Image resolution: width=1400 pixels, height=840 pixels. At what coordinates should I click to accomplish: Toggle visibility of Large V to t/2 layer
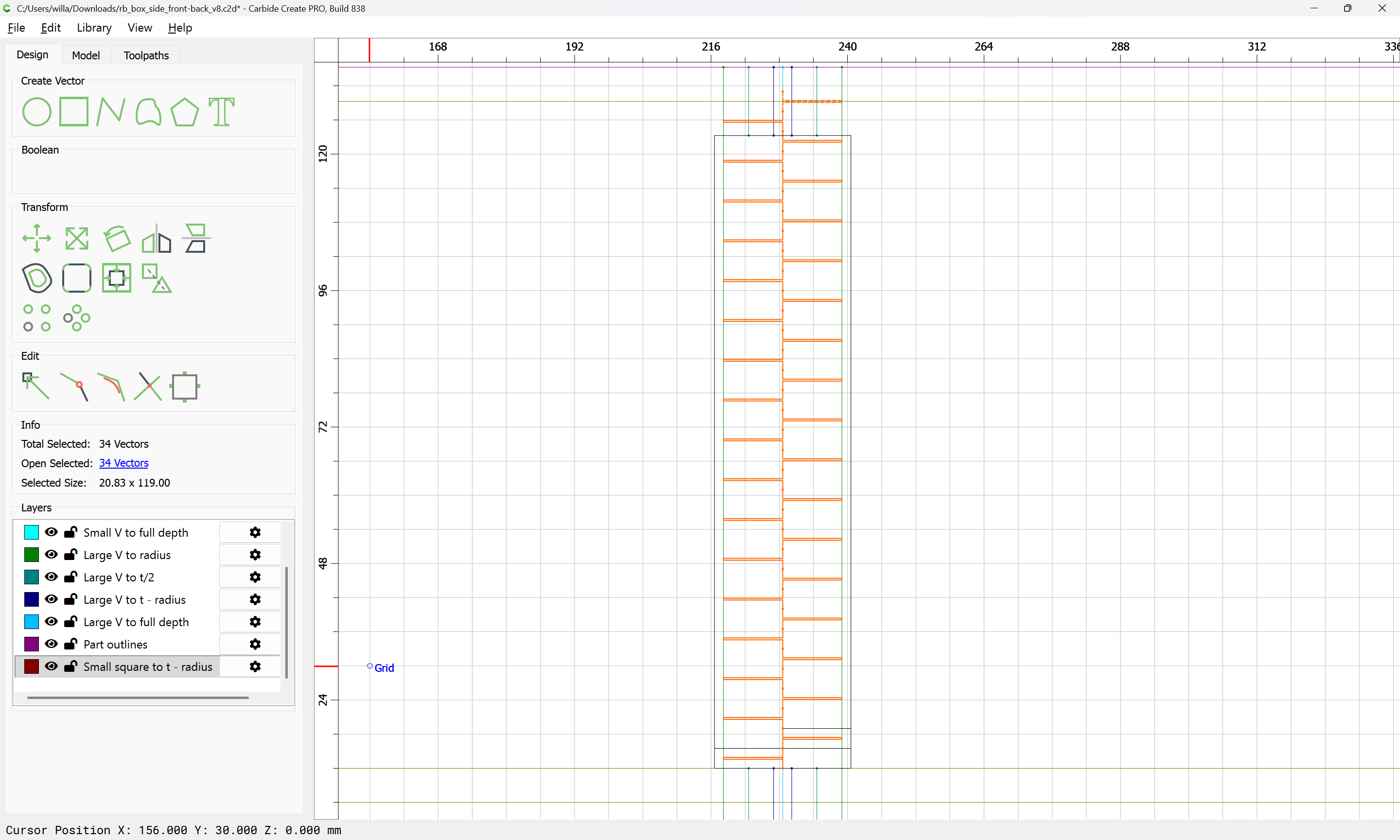[x=52, y=577]
